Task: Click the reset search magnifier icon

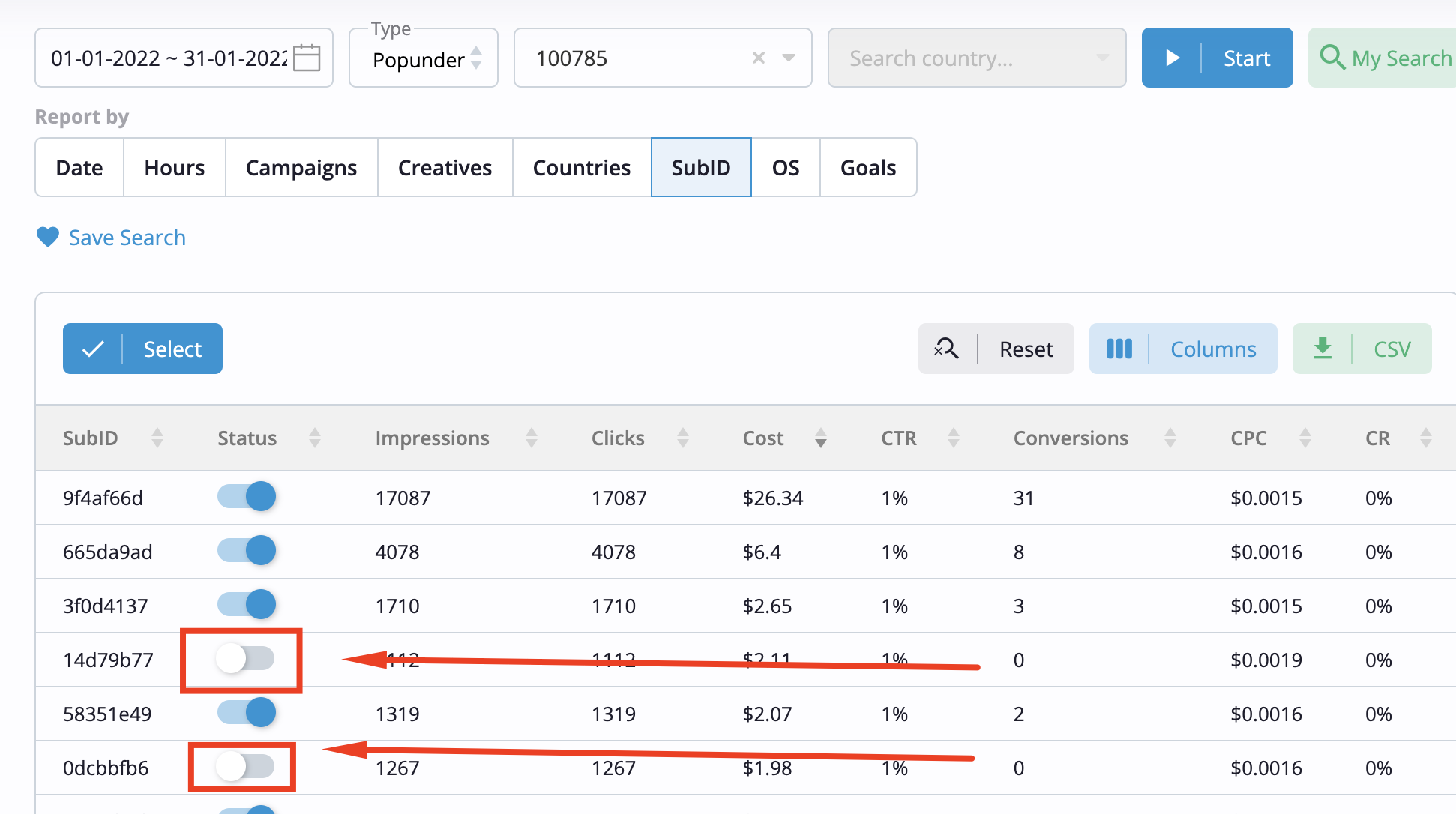Action: (x=946, y=348)
